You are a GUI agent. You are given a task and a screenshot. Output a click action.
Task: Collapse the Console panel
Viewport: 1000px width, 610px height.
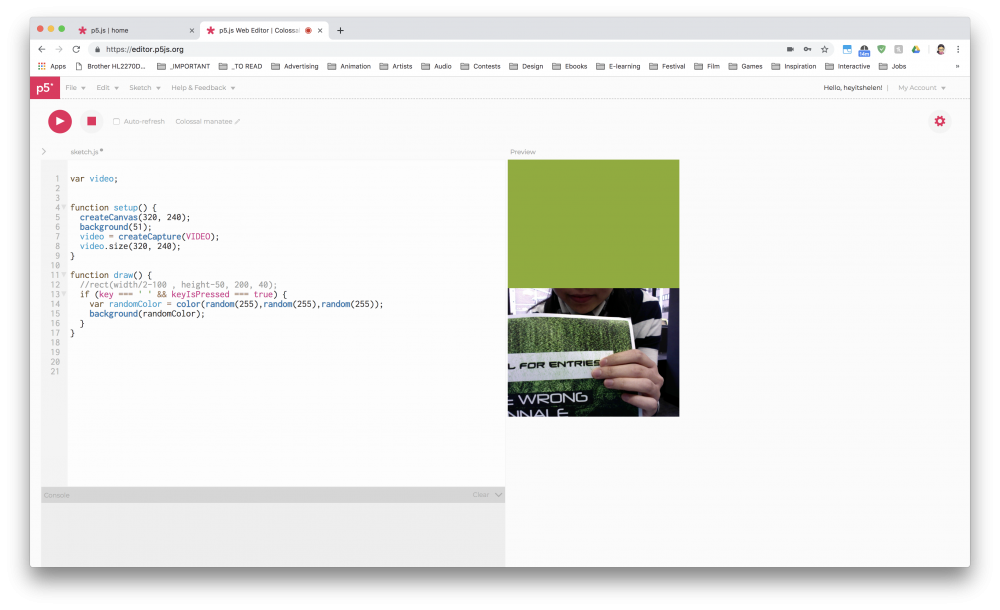pos(499,495)
